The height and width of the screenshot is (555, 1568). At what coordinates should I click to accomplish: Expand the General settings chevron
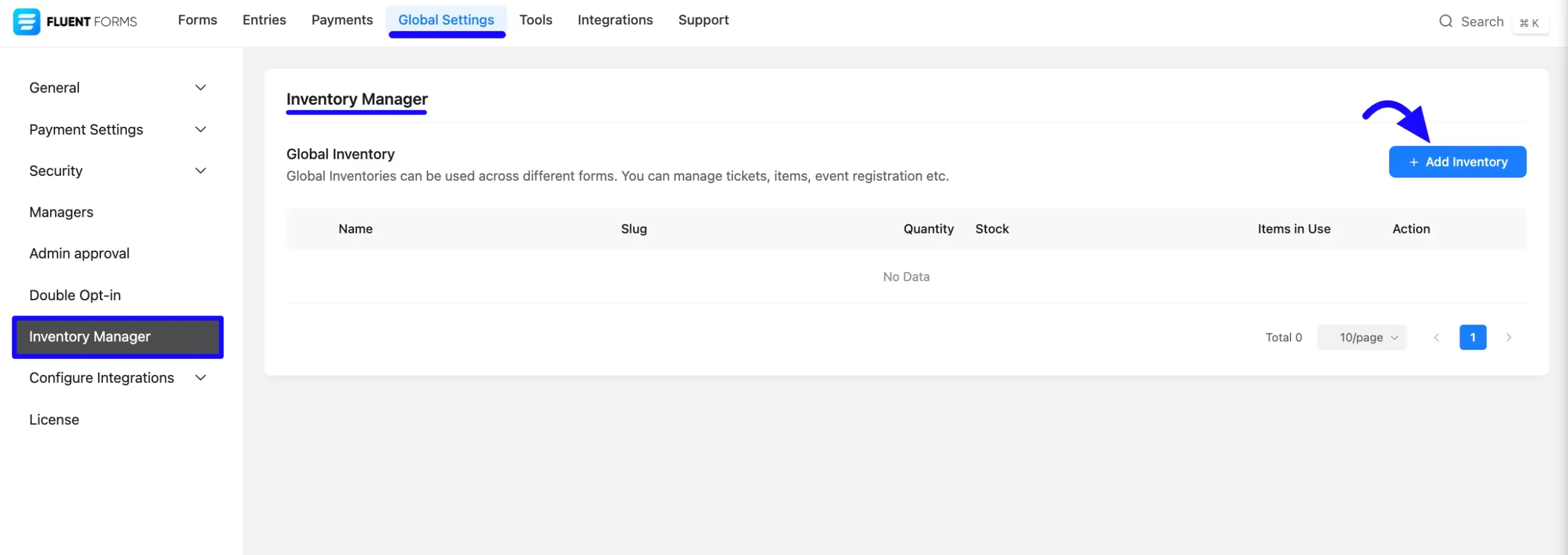[x=200, y=88]
